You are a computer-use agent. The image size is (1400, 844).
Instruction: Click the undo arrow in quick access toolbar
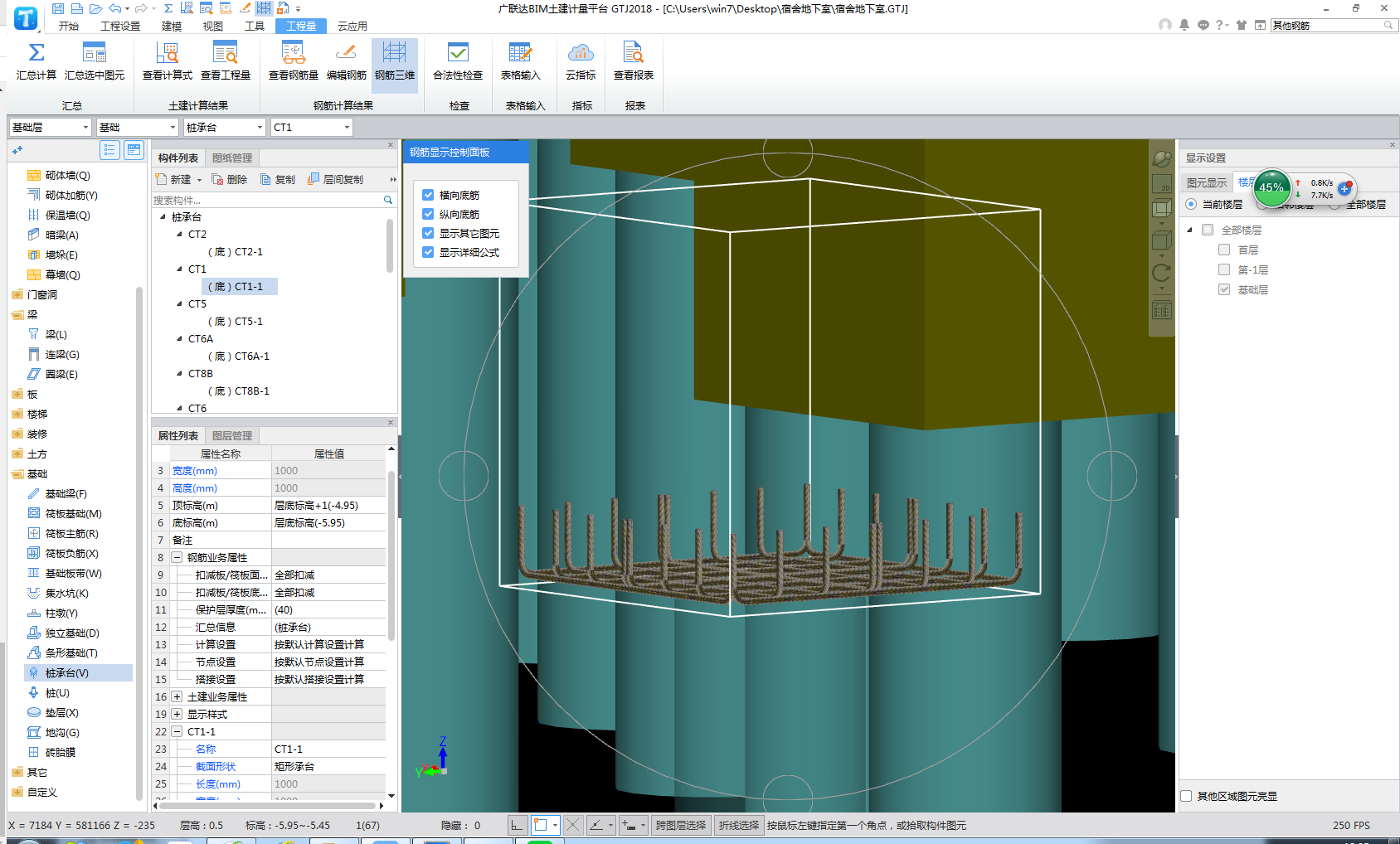click(115, 8)
